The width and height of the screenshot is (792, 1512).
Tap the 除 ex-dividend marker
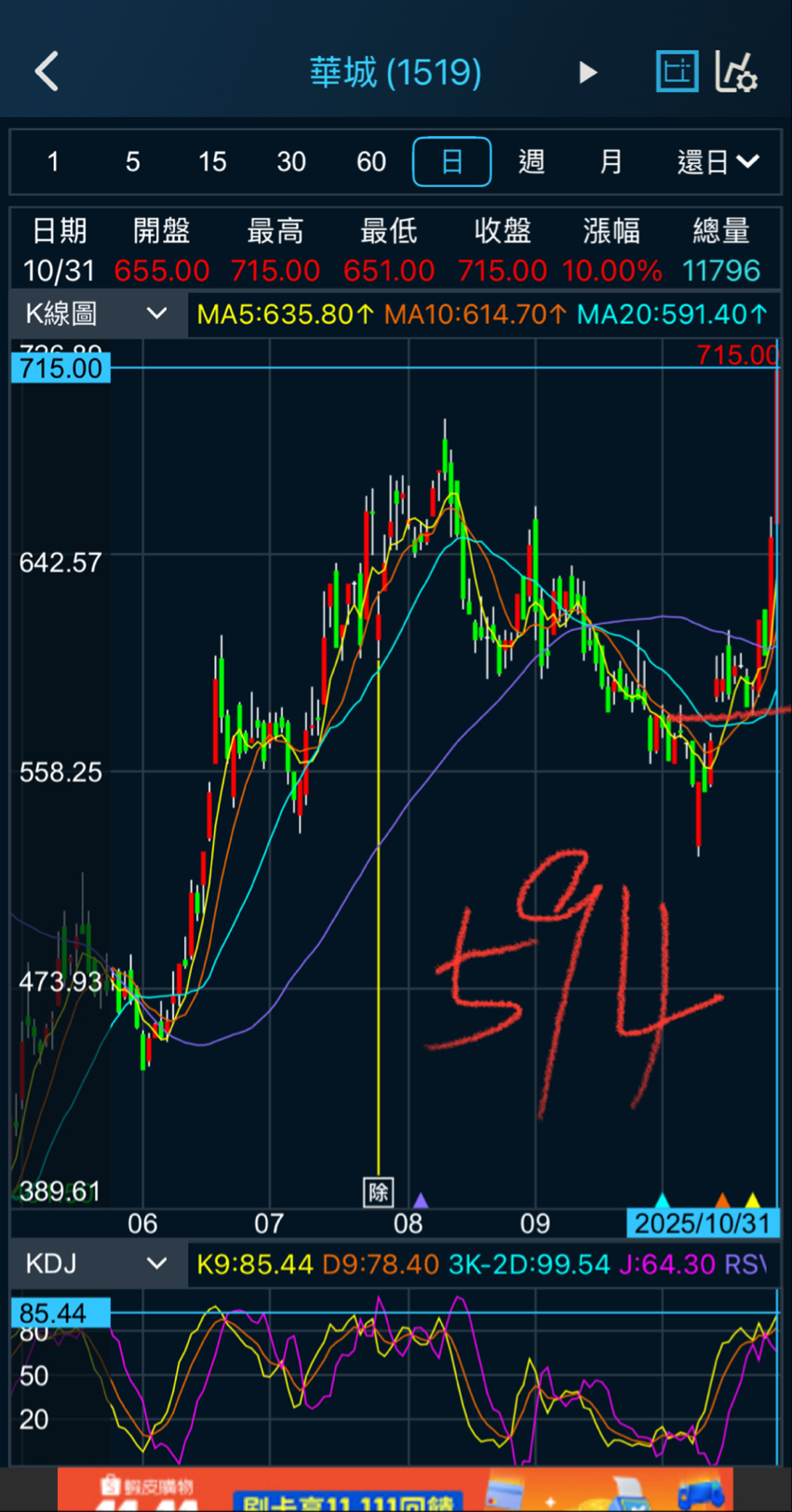(378, 1192)
